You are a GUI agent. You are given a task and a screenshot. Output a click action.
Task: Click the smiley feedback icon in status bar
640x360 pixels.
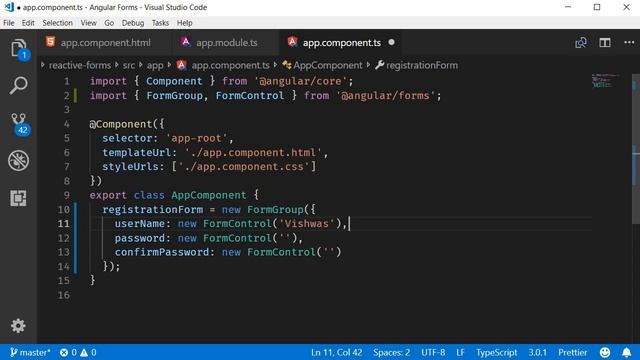click(605, 352)
